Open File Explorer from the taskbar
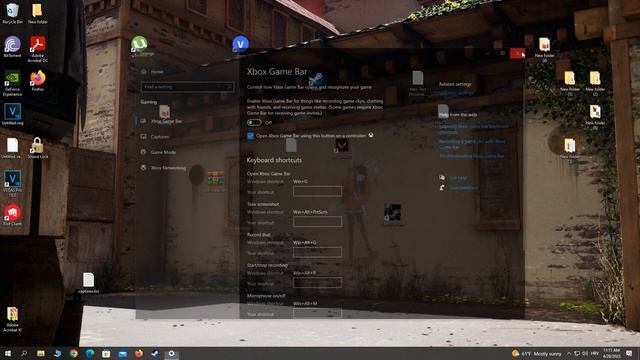Screen dimensions: 640x360 (x=41, y=353)
